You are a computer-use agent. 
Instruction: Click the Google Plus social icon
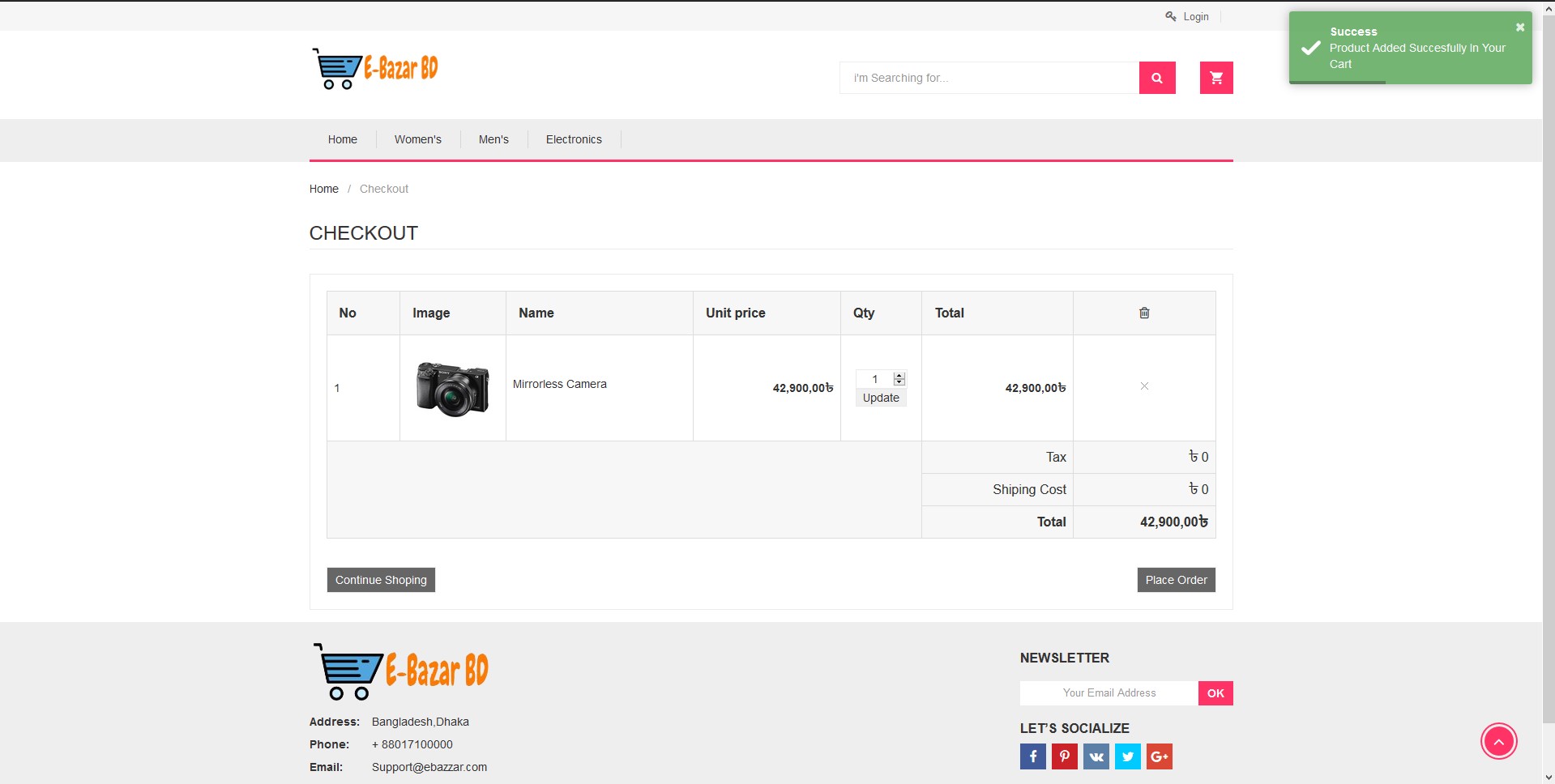click(x=1160, y=756)
